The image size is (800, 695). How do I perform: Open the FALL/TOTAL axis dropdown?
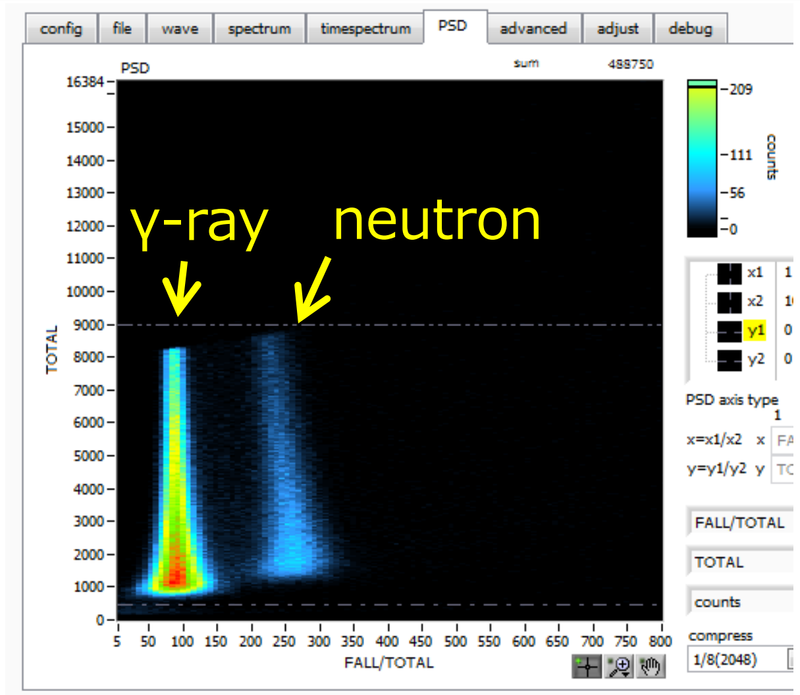coord(741,522)
